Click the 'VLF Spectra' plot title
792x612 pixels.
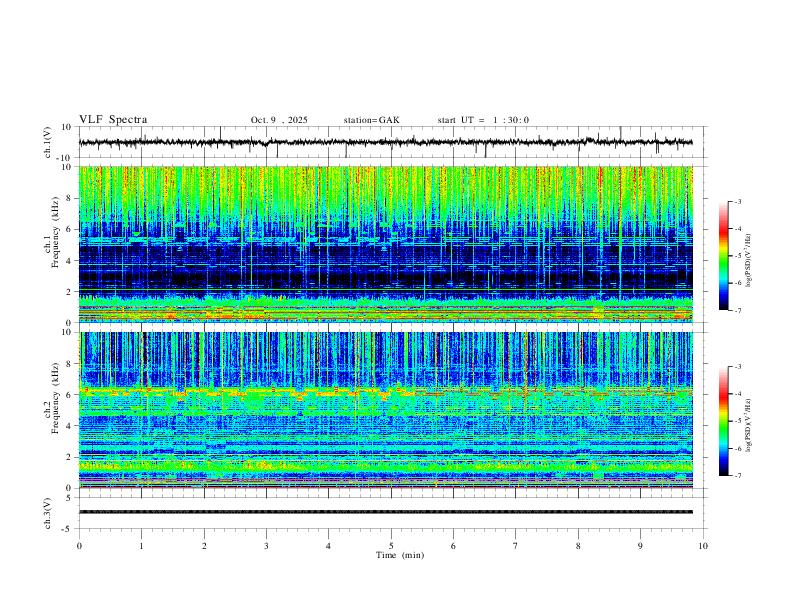coord(113,120)
